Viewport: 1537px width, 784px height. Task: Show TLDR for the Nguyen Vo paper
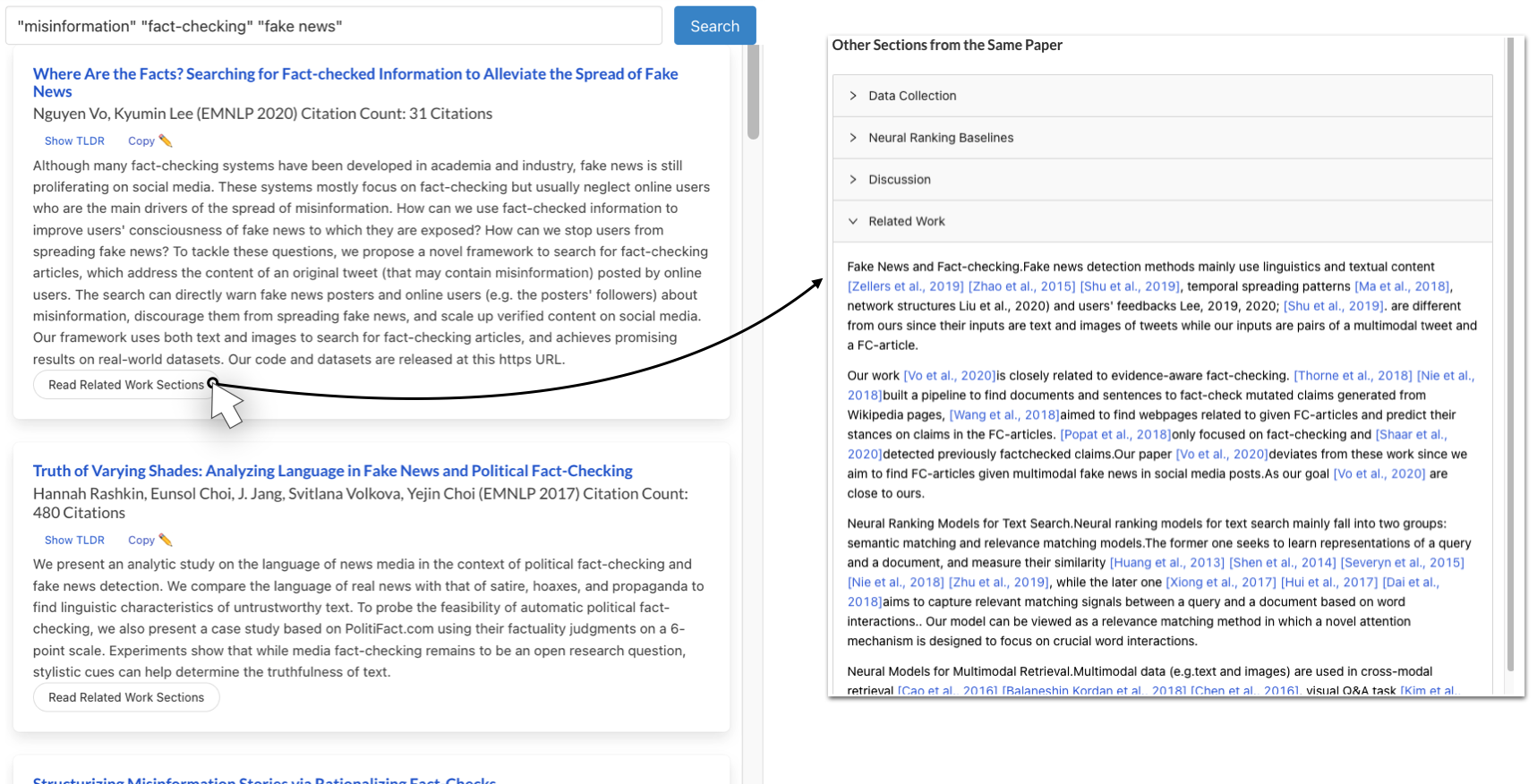[74, 141]
